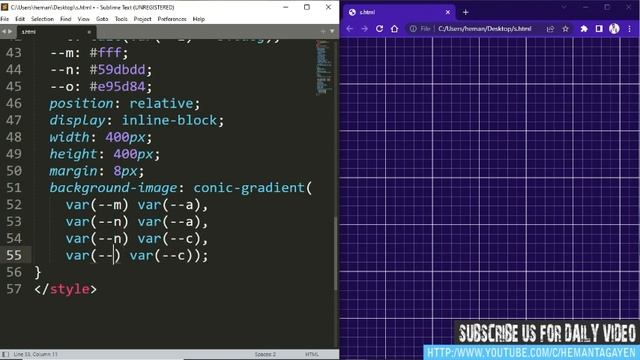This screenshot has width=640, height=360.
Task: Open the Goto menu
Action: [102, 19]
